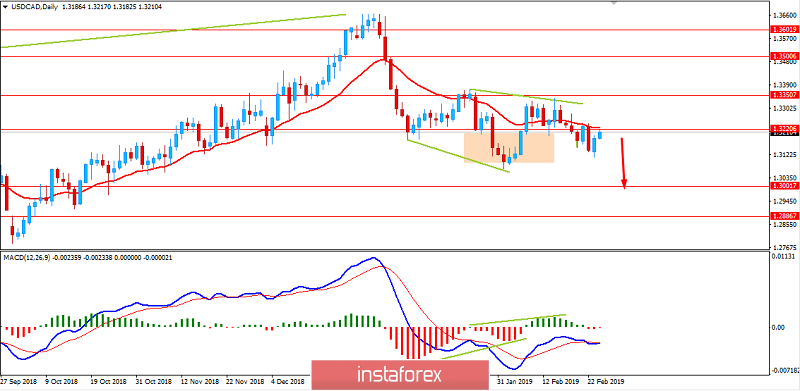The height and width of the screenshot is (391, 800).
Task: Click the 1.30350 price axis value
Action: click(x=785, y=178)
